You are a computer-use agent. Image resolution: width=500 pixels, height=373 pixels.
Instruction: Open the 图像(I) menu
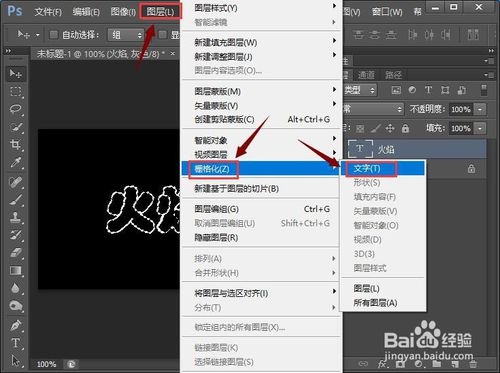point(123,12)
